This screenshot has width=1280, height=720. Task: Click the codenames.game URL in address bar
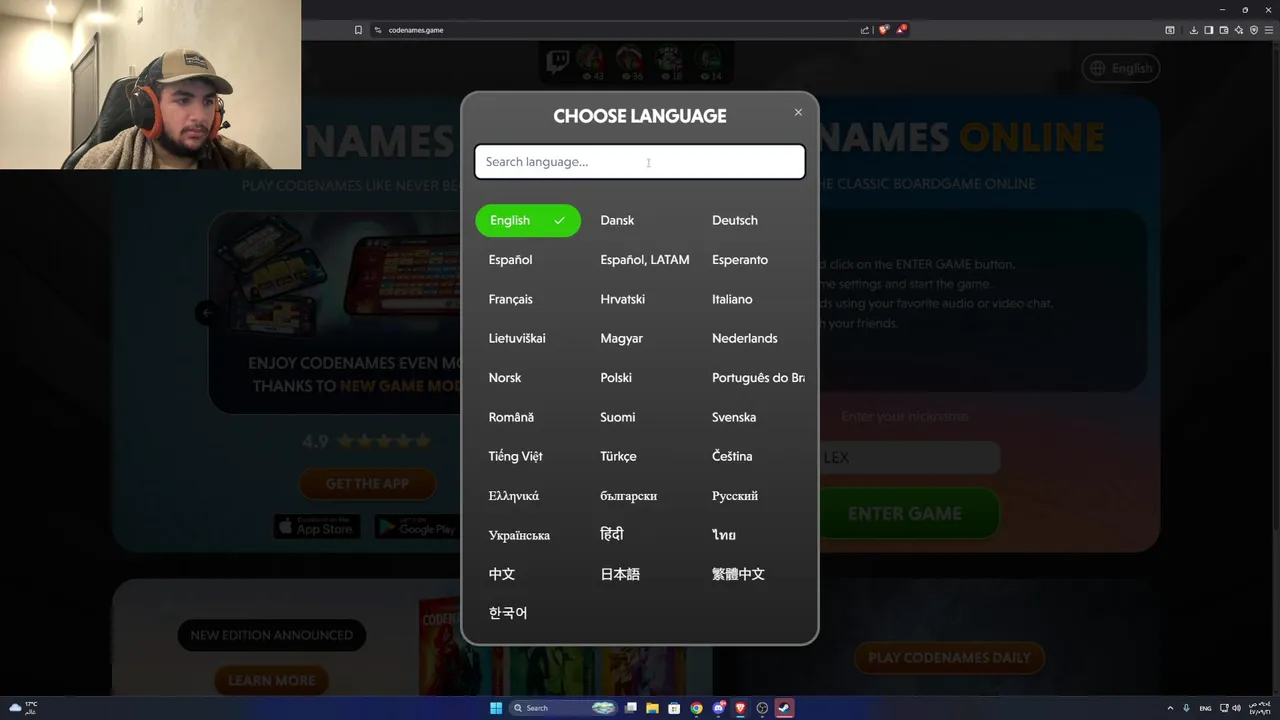point(416,30)
